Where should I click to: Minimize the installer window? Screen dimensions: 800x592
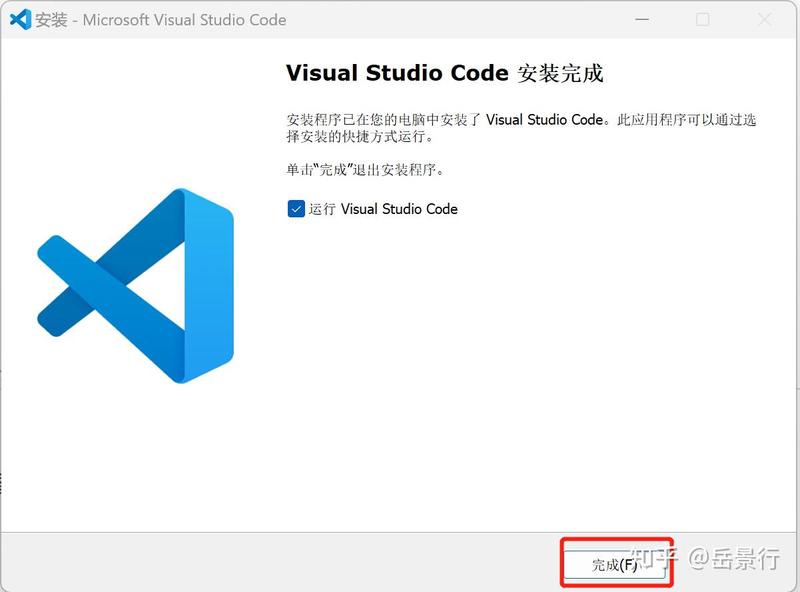(642, 19)
